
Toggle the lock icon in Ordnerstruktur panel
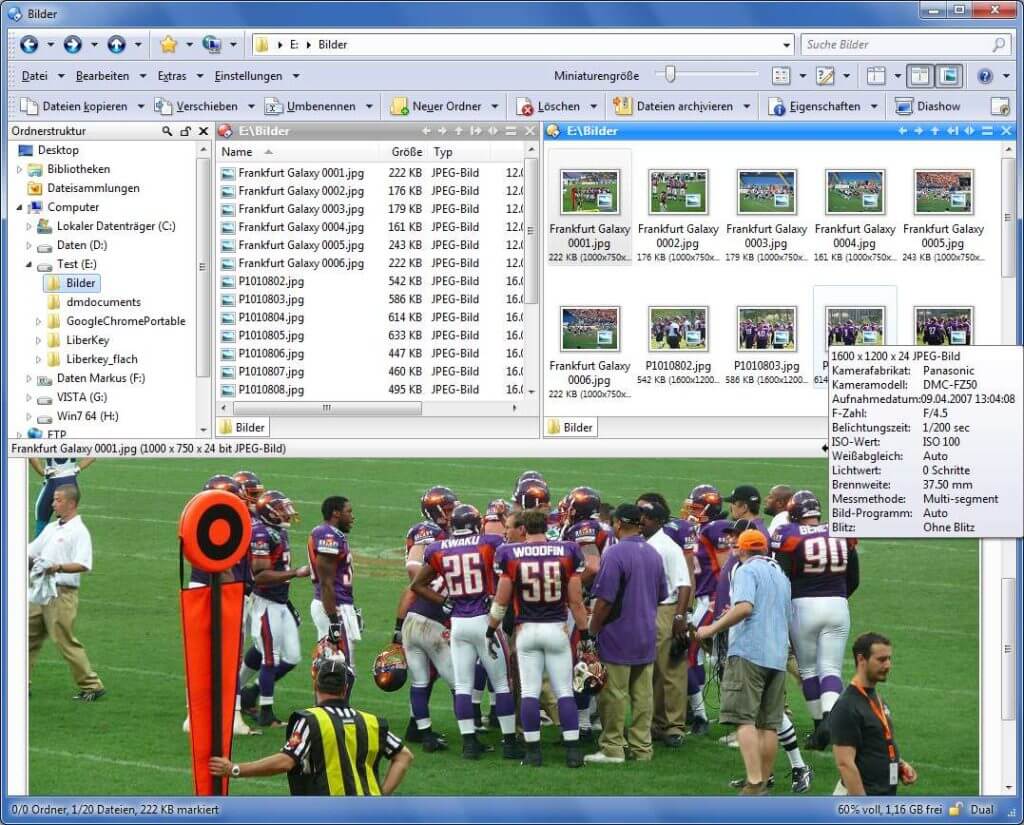[x=185, y=131]
